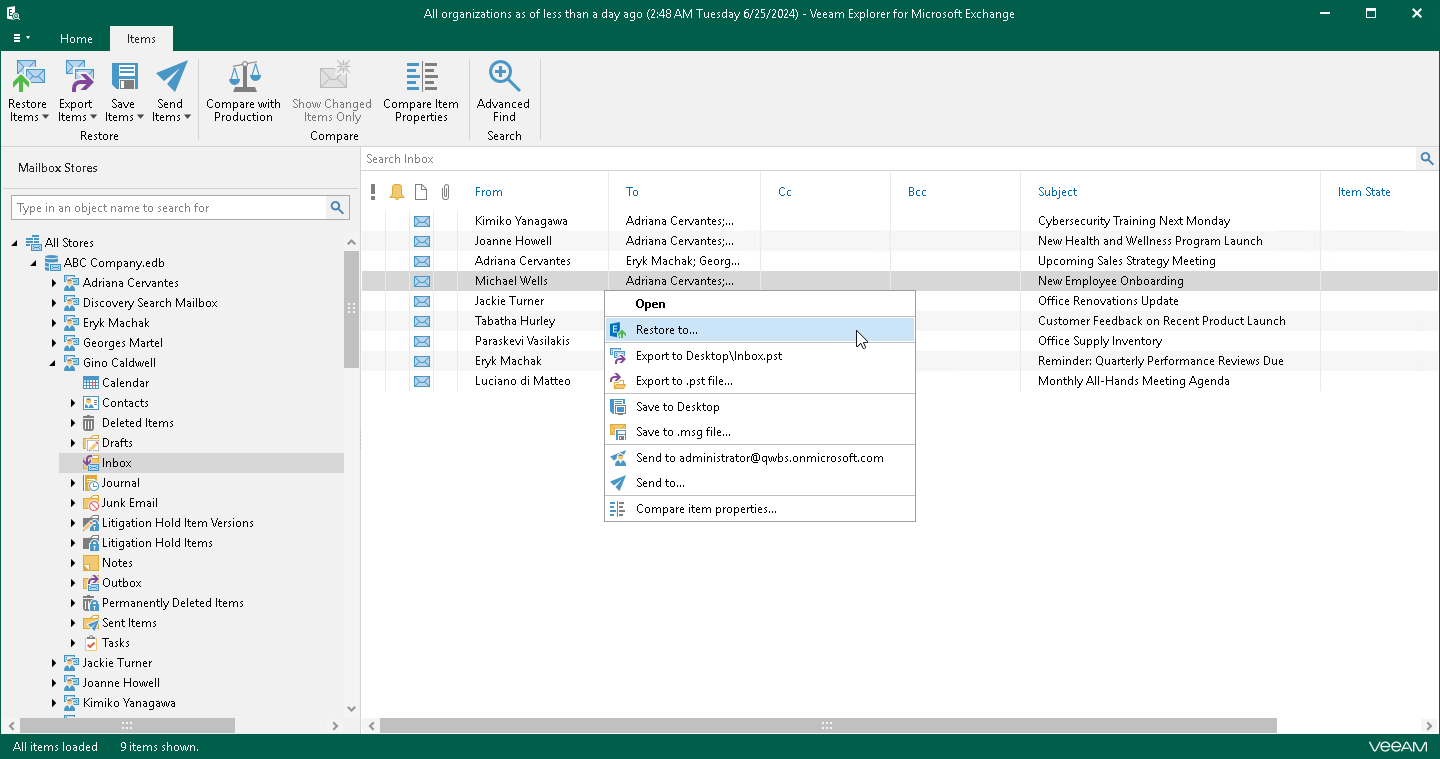Switch to the Home ribbon tab
This screenshot has width=1440, height=759.
[x=76, y=39]
